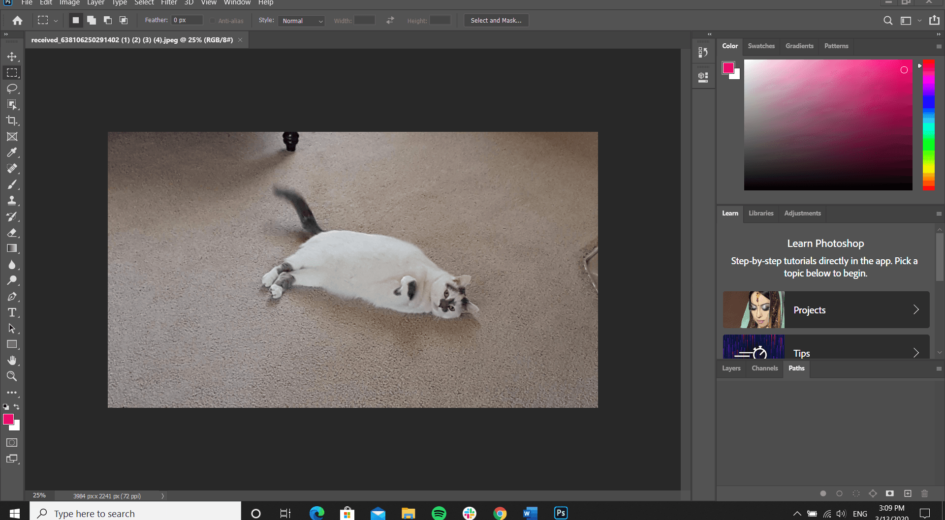
Task: Expand the Projects tutorials chevron
Action: pyautogui.click(x=916, y=310)
